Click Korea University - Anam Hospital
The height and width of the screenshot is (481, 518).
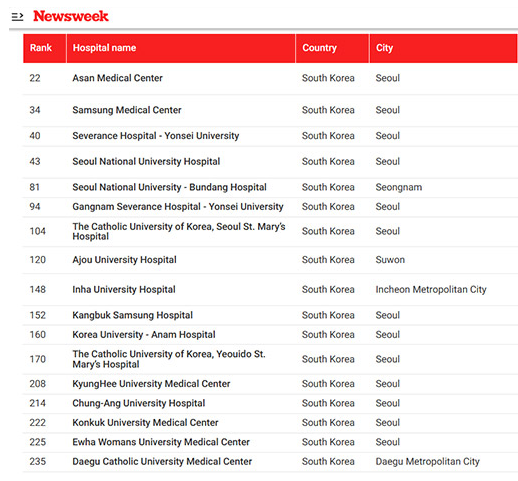(144, 335)
